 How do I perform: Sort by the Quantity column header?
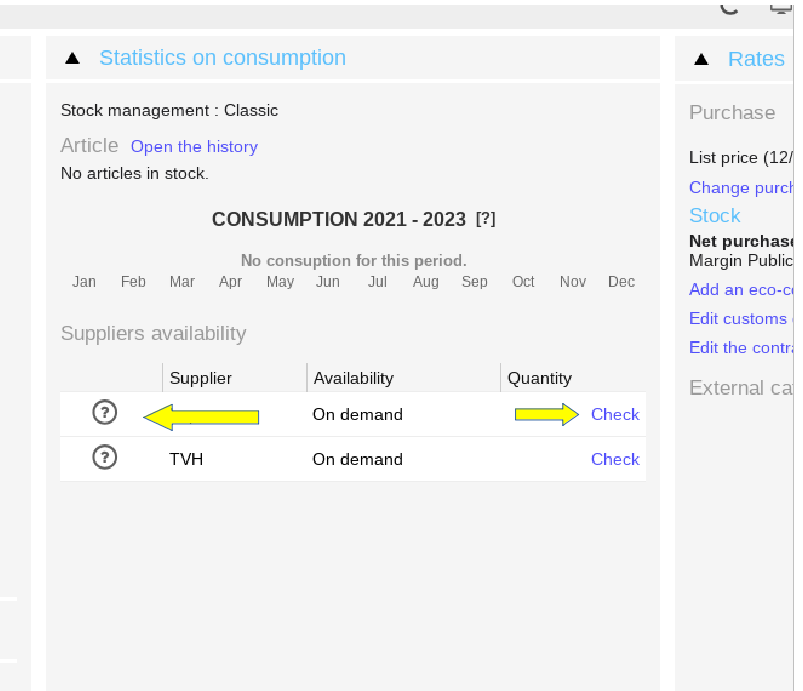pyautogui.click(x=539, y=379)
